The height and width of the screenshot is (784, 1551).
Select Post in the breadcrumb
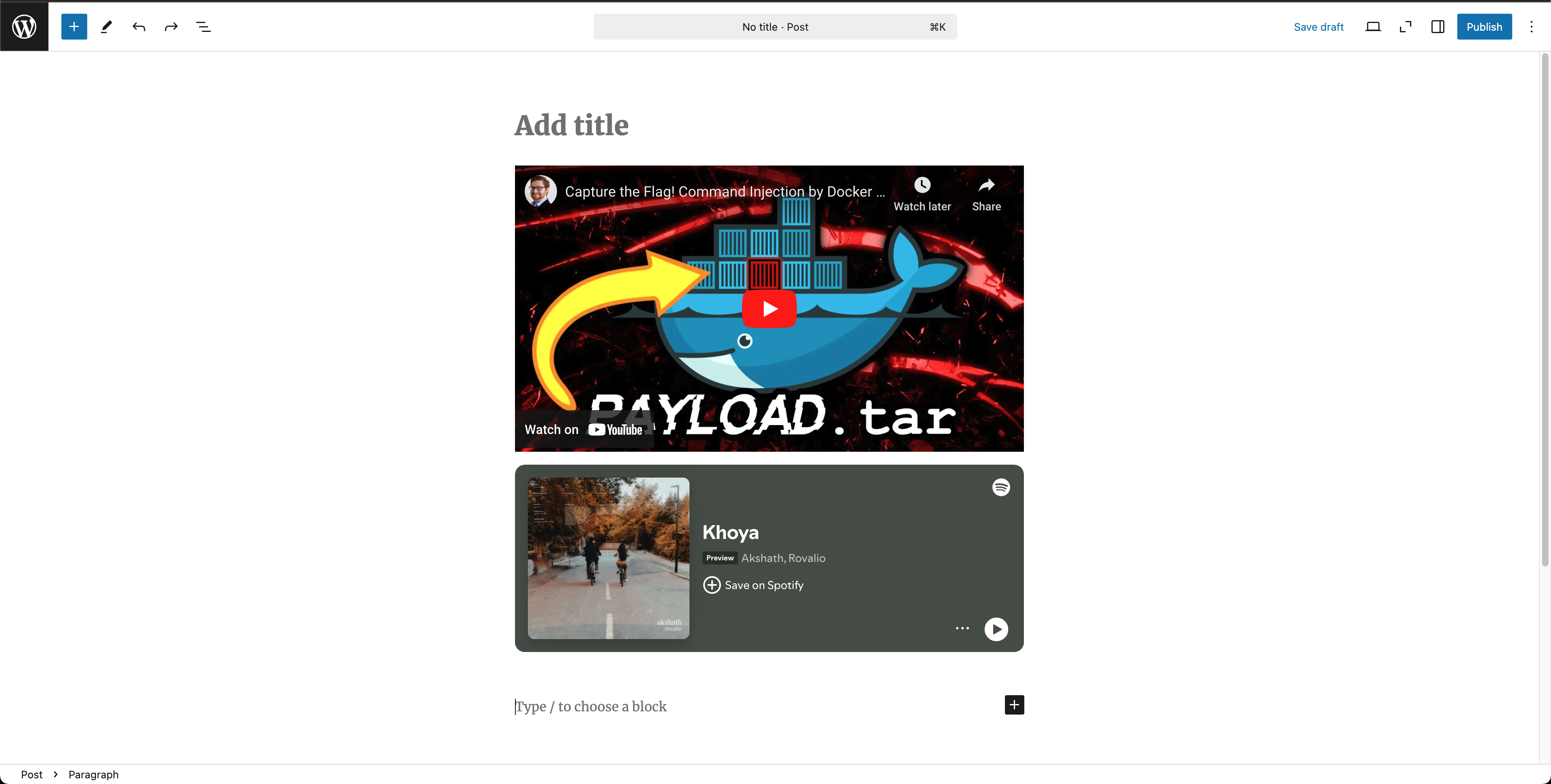tap(32, 774)
